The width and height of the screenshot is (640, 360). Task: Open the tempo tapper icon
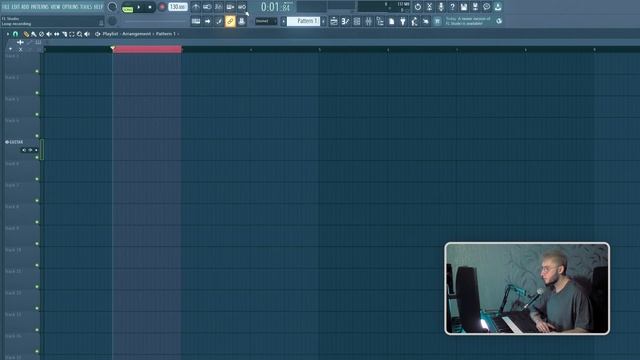click(x=414, y=21)
